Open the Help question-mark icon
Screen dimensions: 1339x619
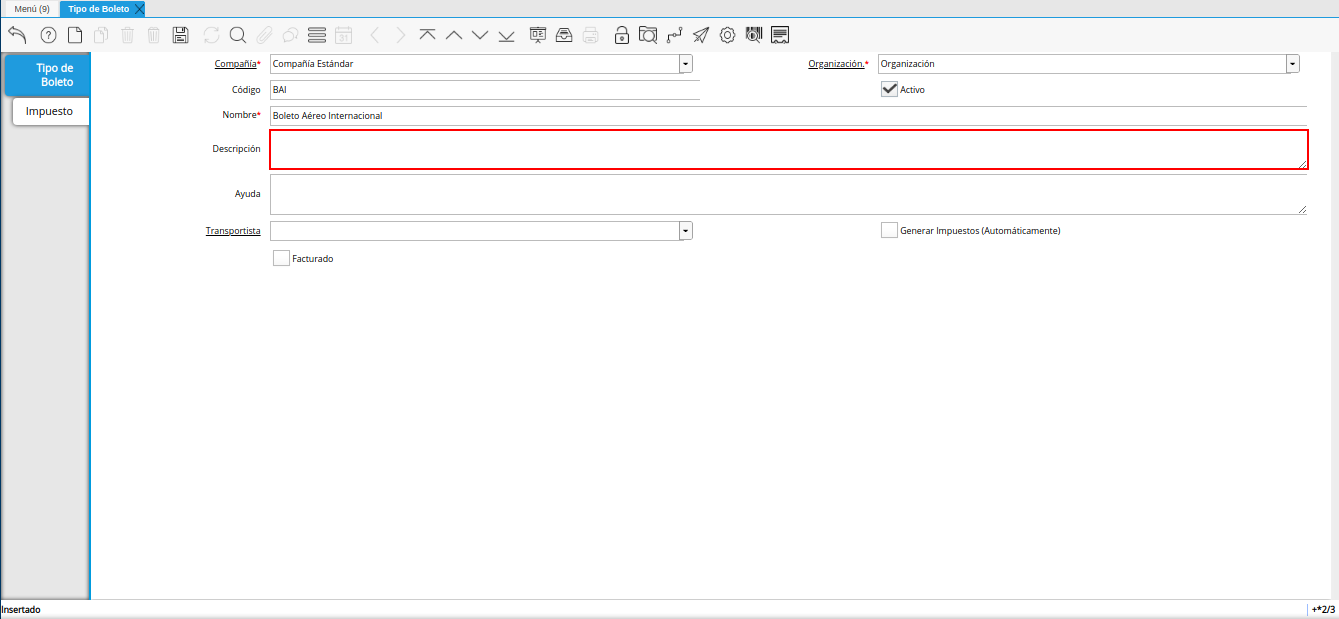(x=48, y=35)
